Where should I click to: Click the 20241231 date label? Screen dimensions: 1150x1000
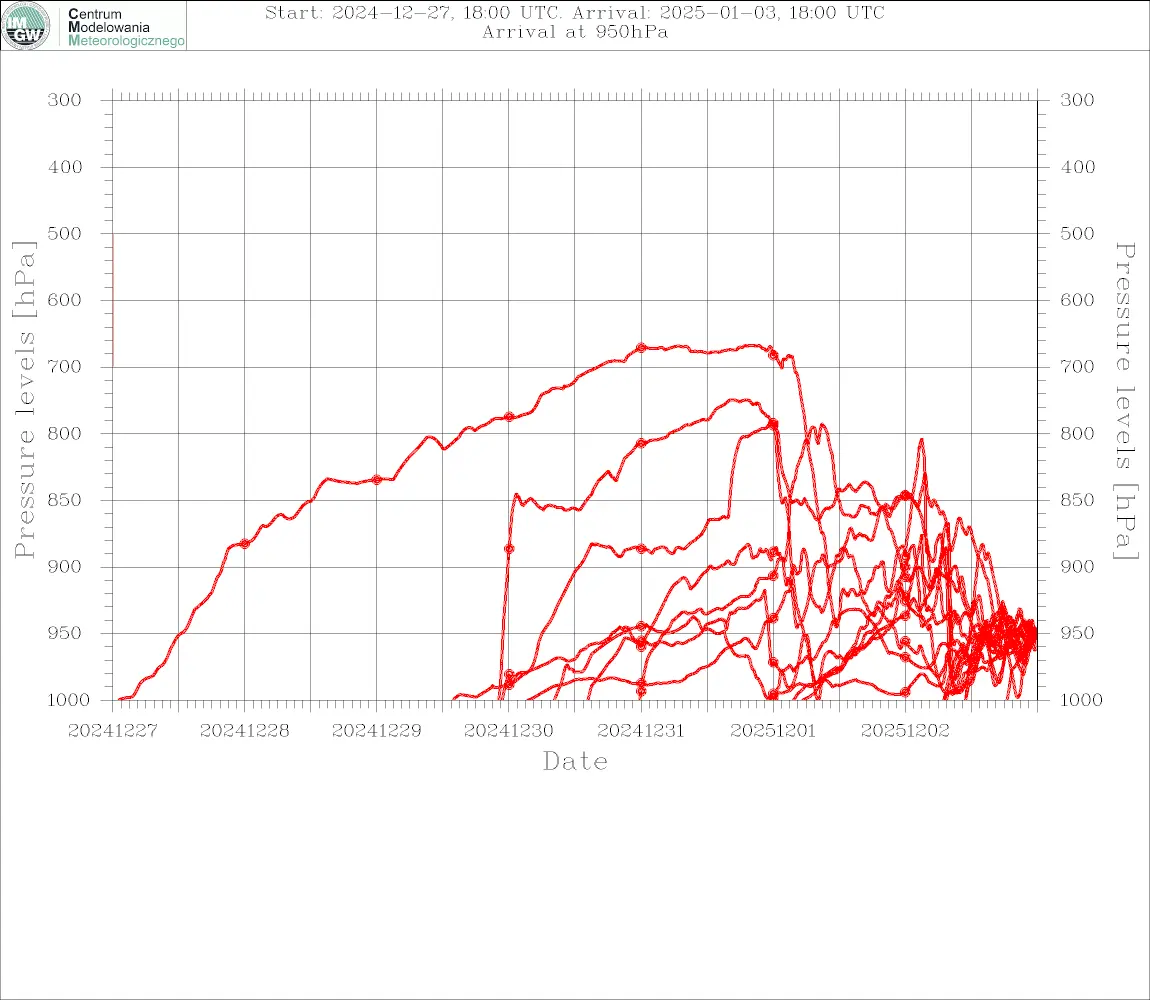[x=640, y=731]
